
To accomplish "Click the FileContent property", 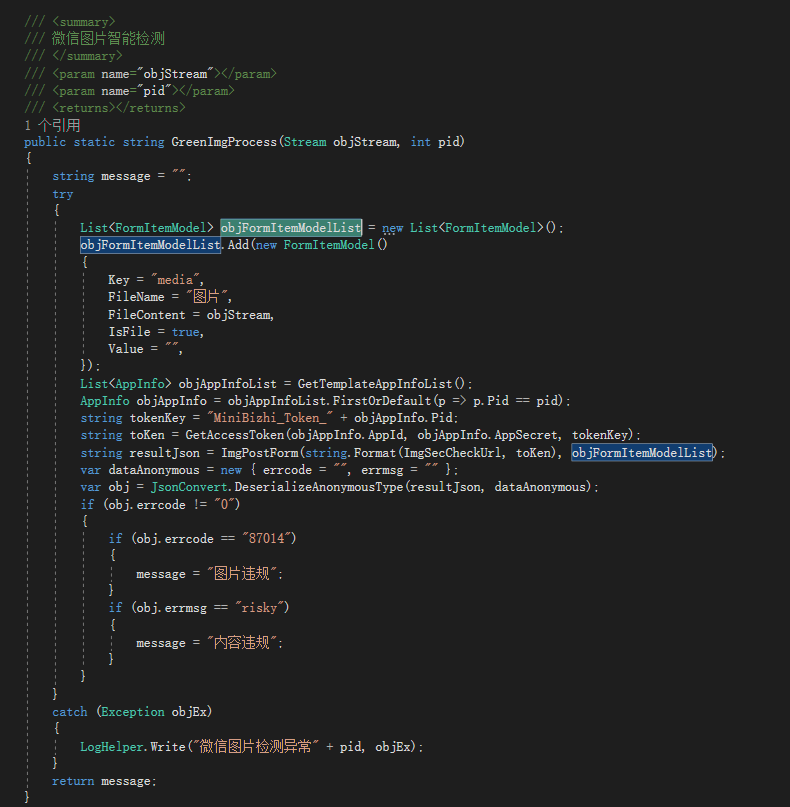I will pyautogui.click(x=147, y=314).
